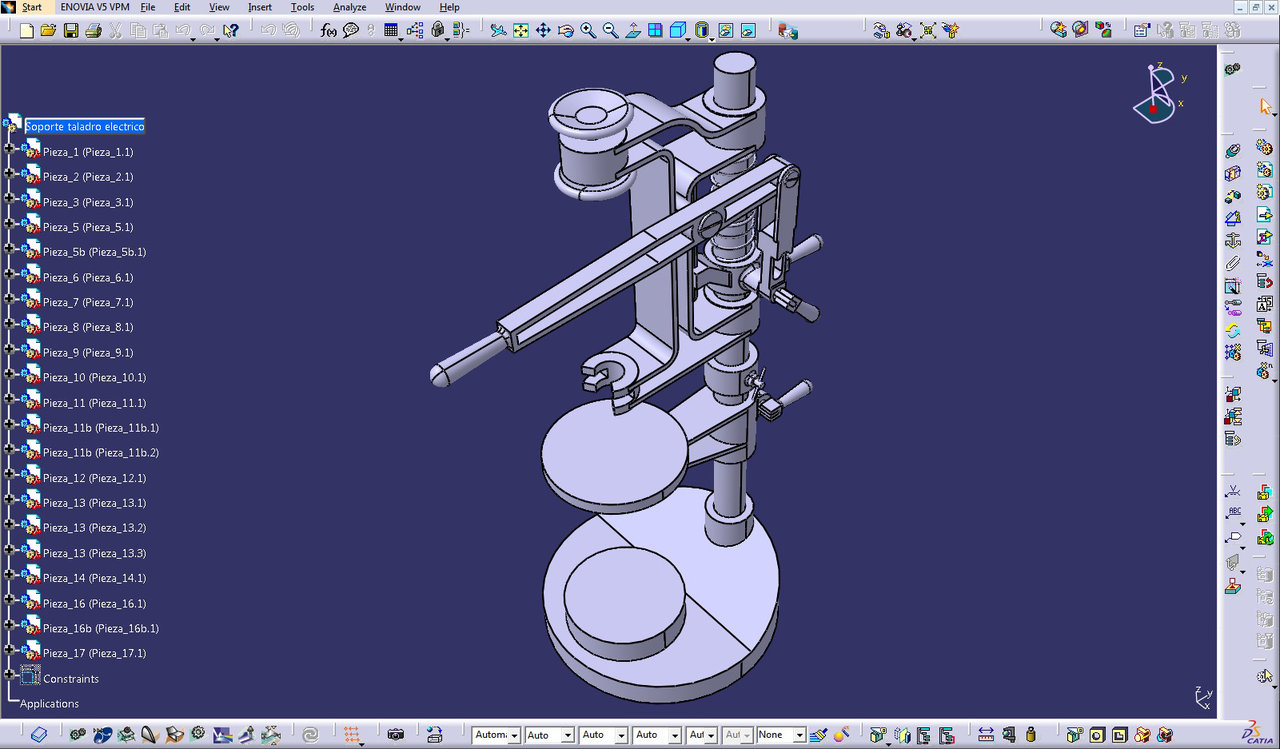1280x749 pixels.
Task: Activate the Fly Mode airplane icon
Action: click(497, 31)
